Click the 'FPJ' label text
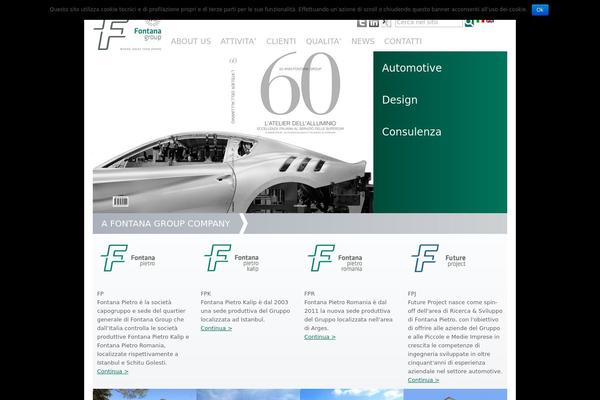 [412, 294]
